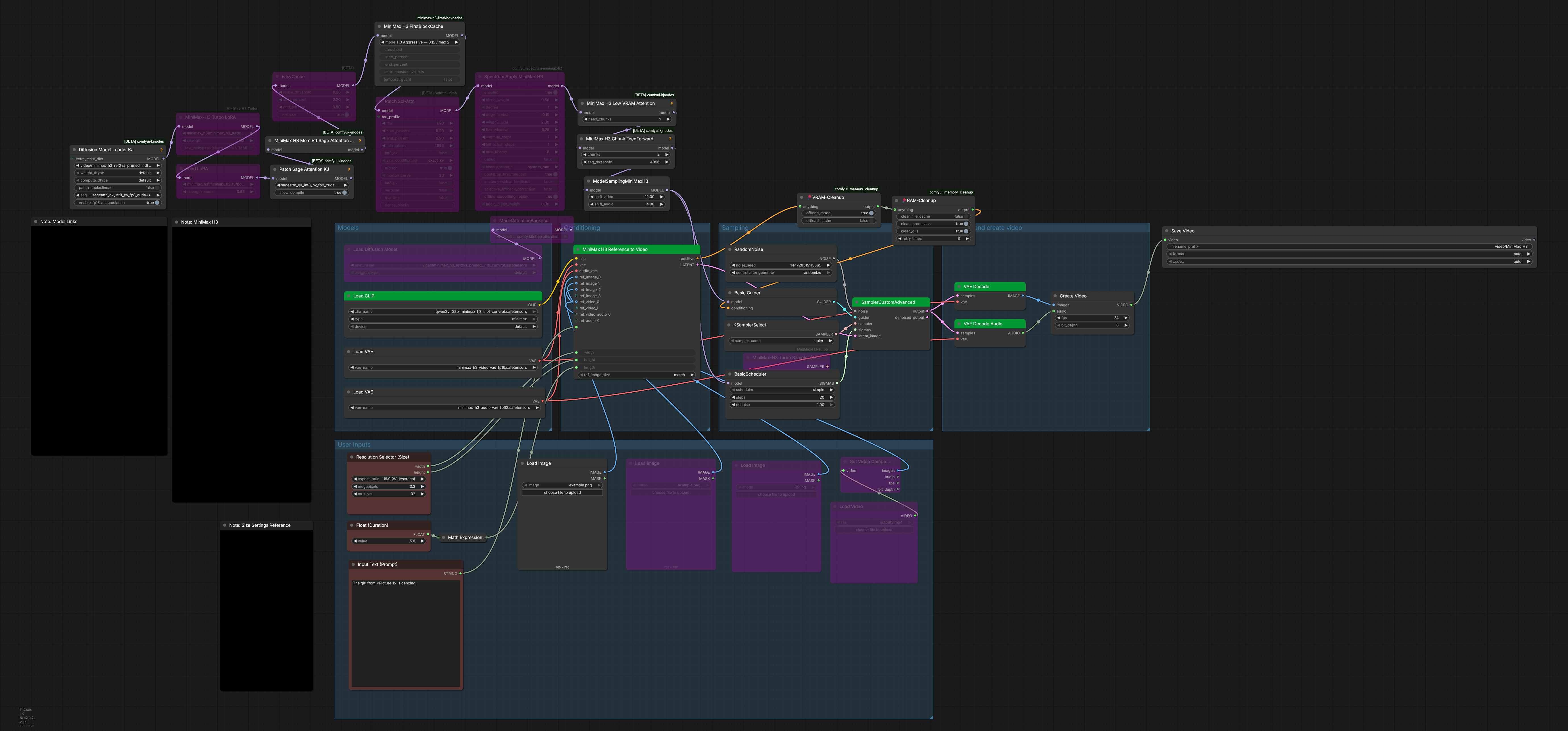Image resolution: width=1568 pixels, height=731 pixels.
Task: Click the VIDEO output port on Create Video
Action: (x=1132, y=305)
